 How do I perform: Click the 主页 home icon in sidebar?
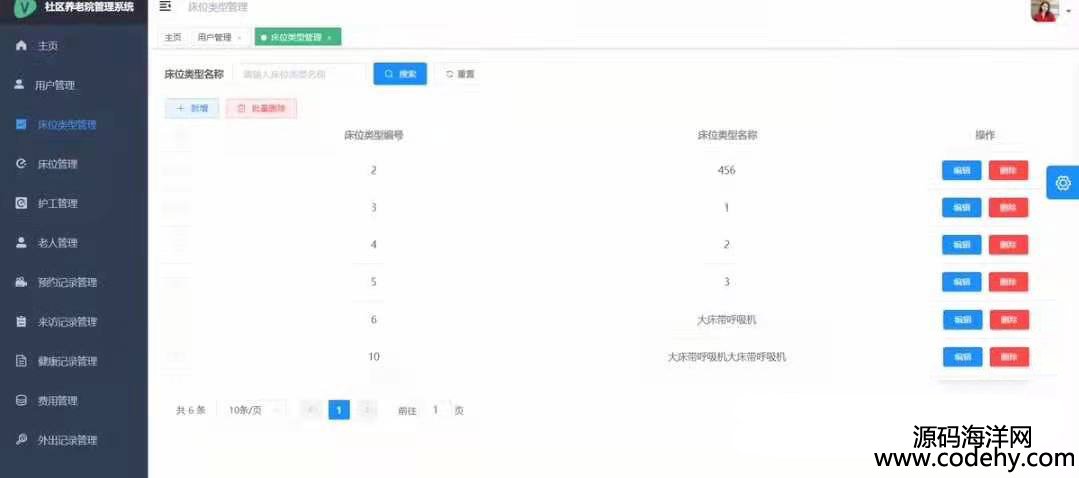22,46
